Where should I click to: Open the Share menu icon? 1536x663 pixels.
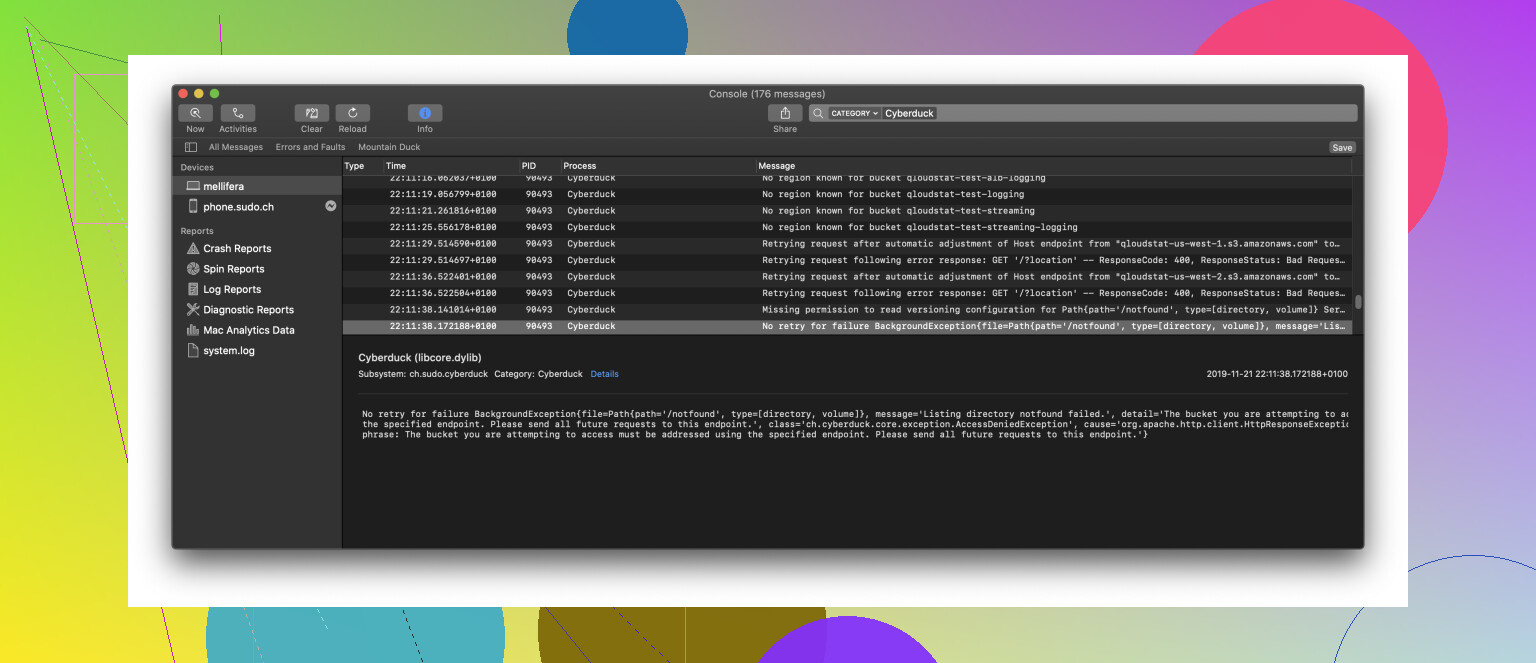tap(785, 114)
